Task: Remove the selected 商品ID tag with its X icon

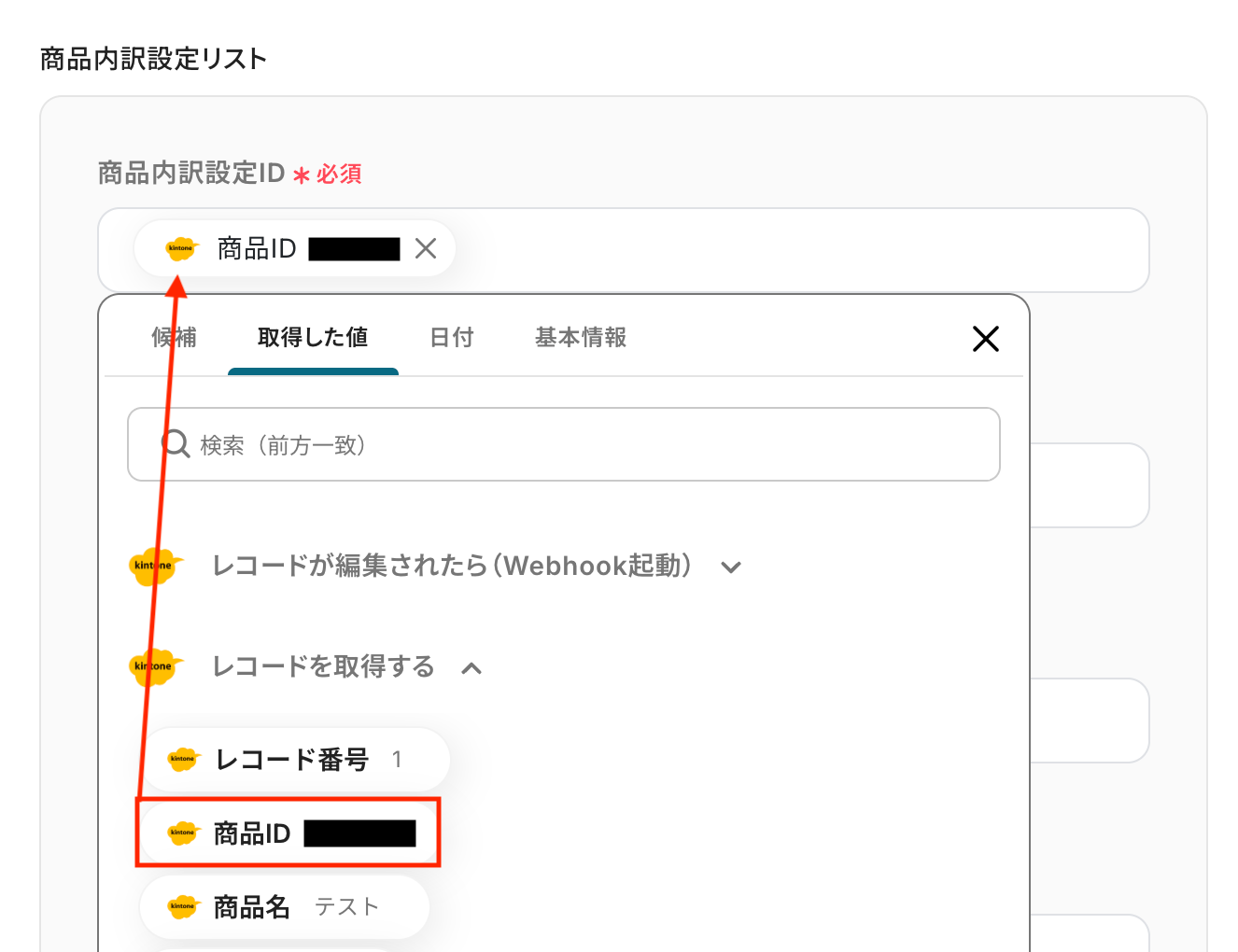Action: point(426,248)
